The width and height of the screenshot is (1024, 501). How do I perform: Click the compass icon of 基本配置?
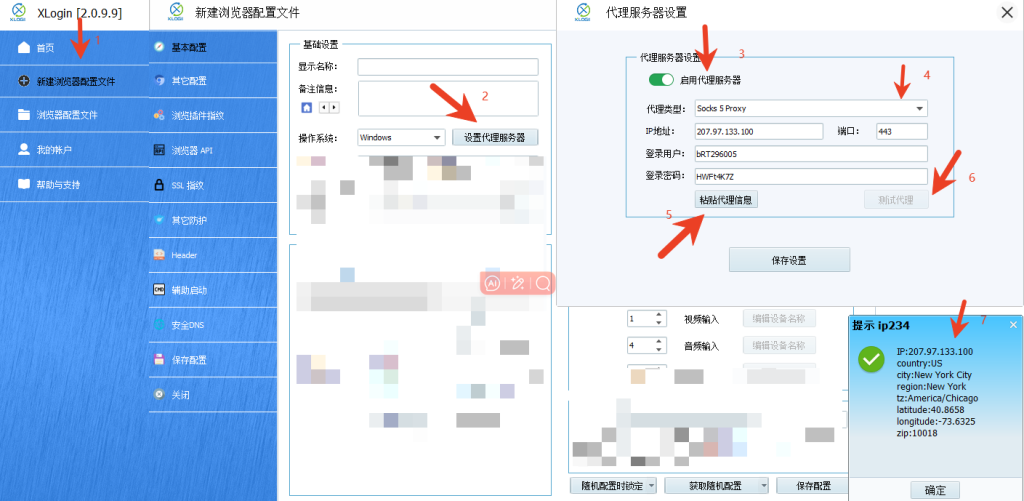pos(159,47)
